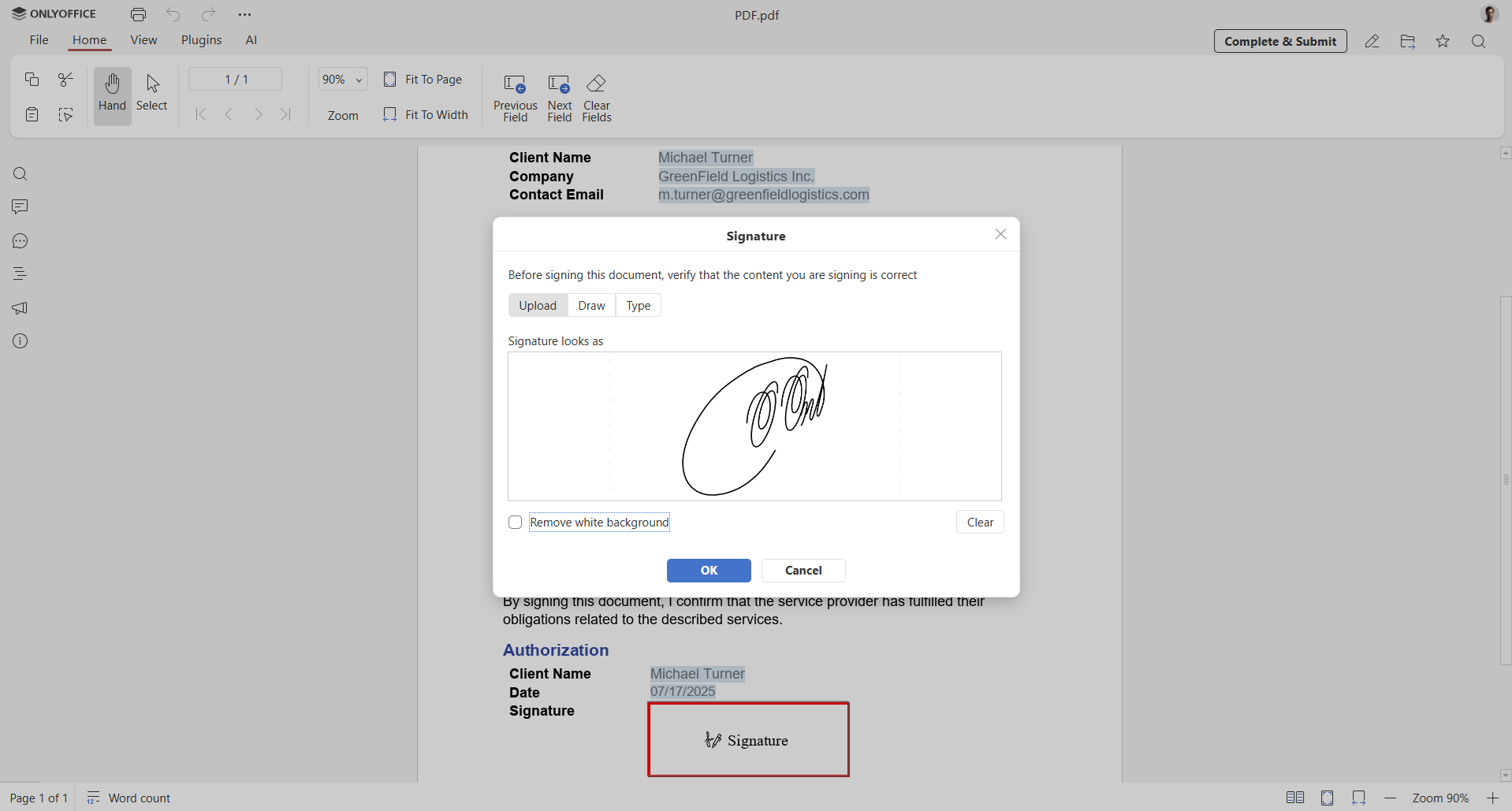The height and width of the screenshot is (811, 1512).
Task: Activate the Hand tool
Action: (x=112, y=95)
